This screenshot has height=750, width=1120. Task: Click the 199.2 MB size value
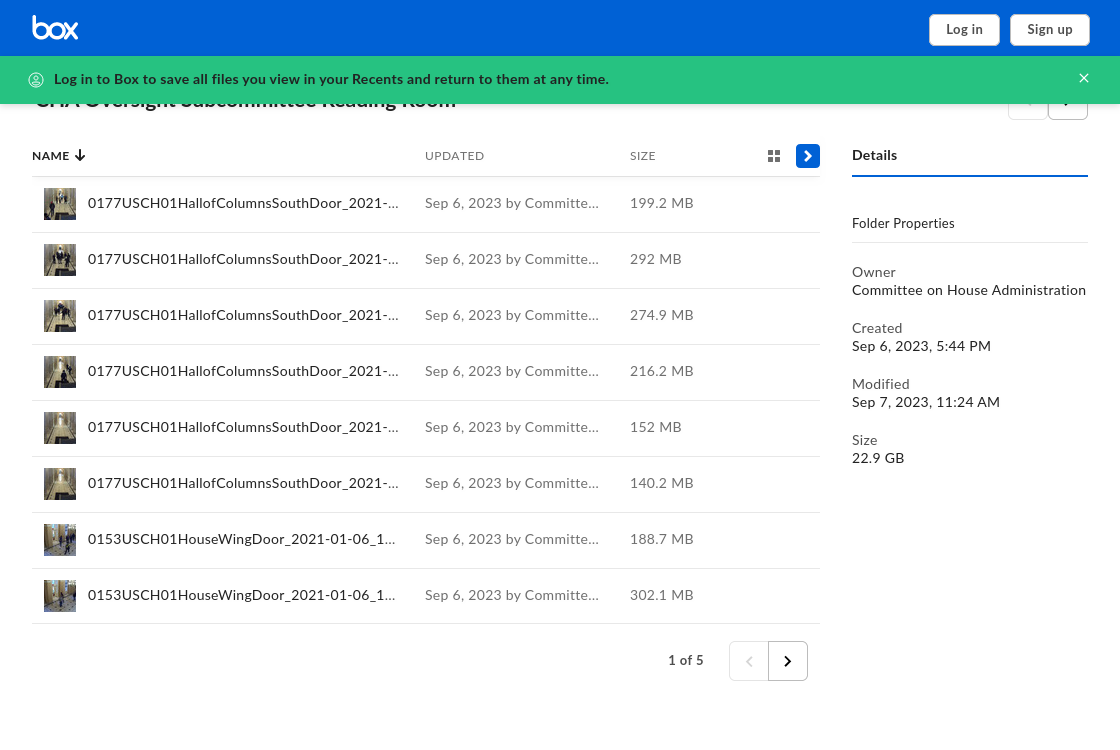(661, 204)
